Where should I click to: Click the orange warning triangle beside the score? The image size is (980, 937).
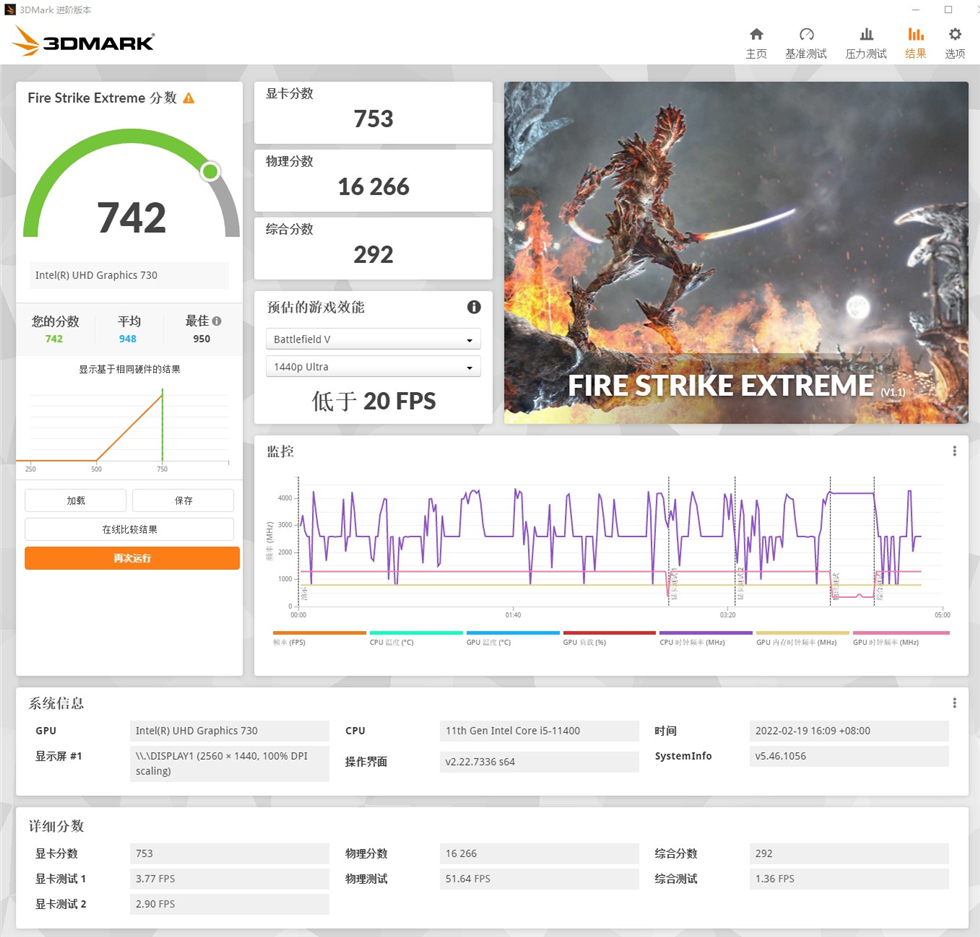tap(189, 98)
